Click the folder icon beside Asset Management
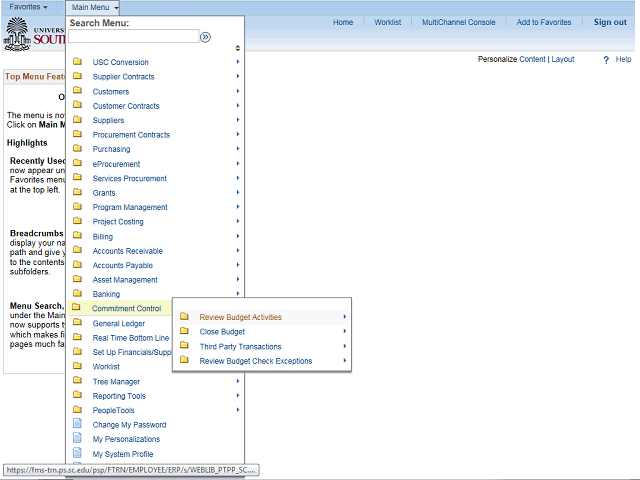 [x=77, y=279]
